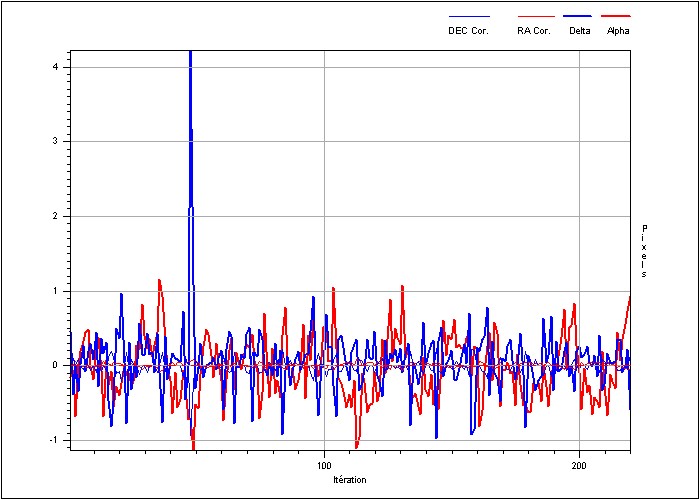Click the "DEC Cor." legend label

(x=468, y=31)
